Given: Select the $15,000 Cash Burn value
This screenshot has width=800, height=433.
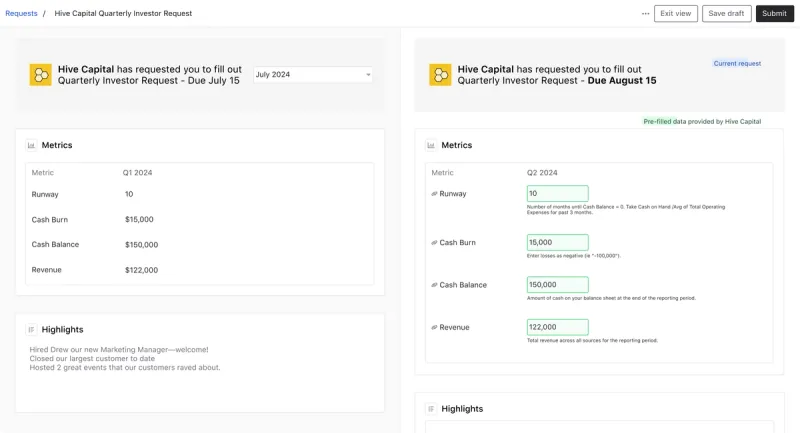Looking at the screenshot, I should [x=139, y=219].
